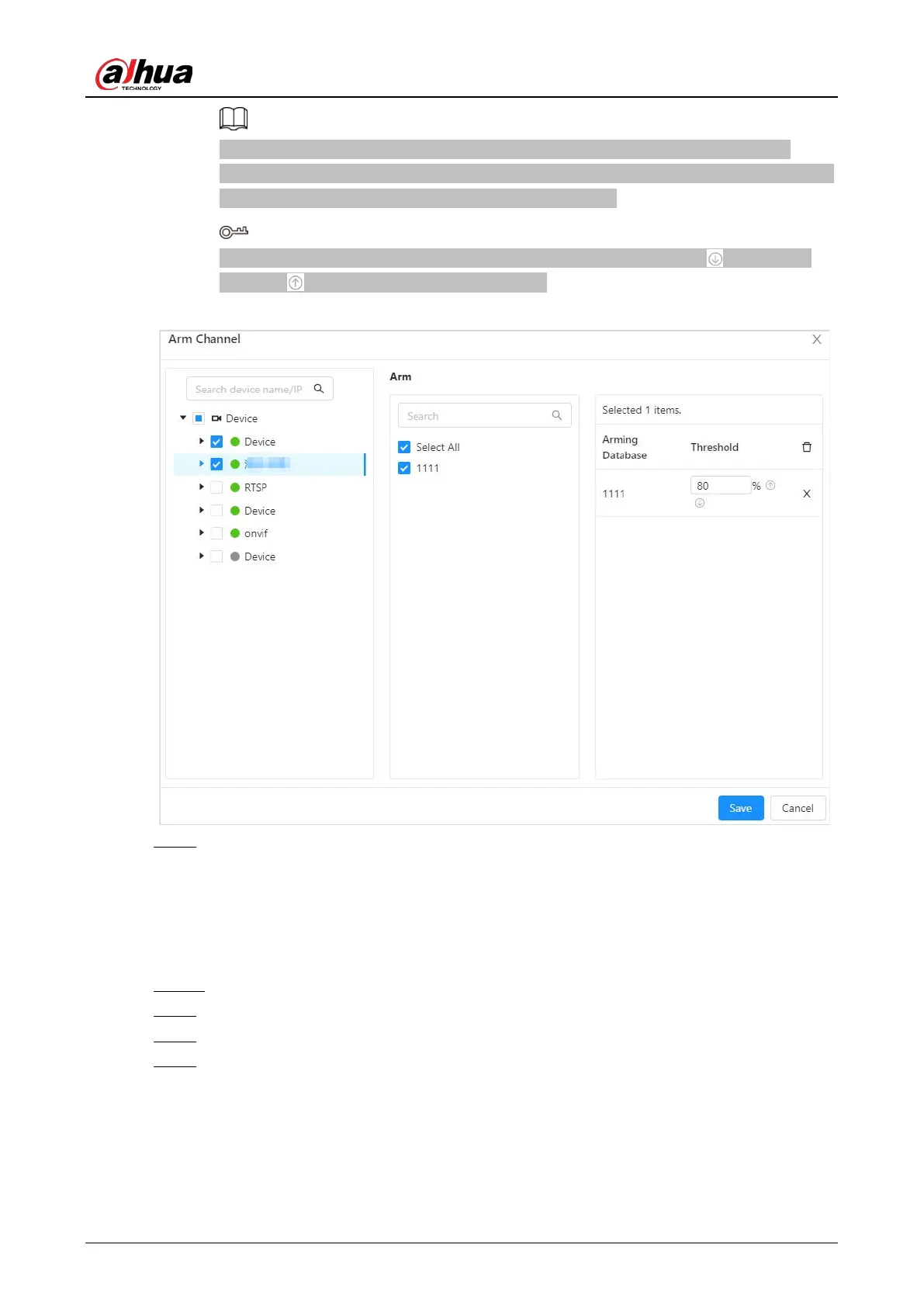
Task: Click the Save button
Action: [x=740, y=808]
